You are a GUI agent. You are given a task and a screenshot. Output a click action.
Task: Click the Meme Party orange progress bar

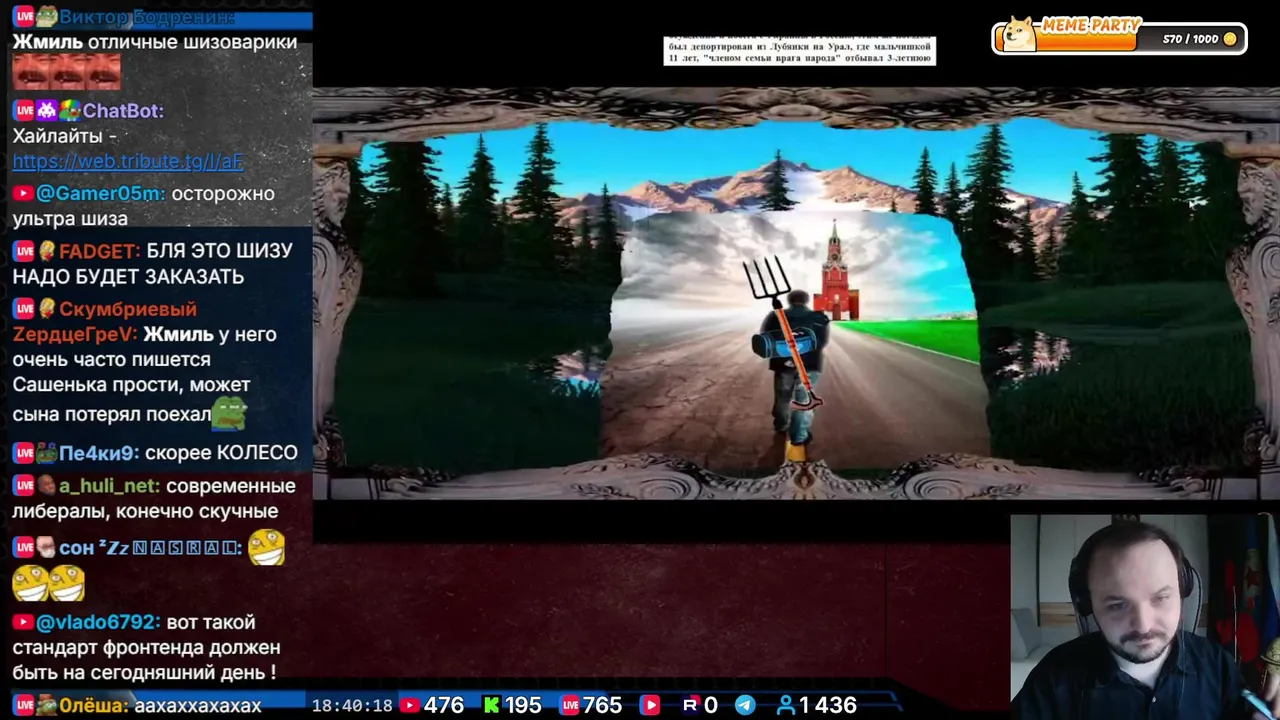[1087, 39]
